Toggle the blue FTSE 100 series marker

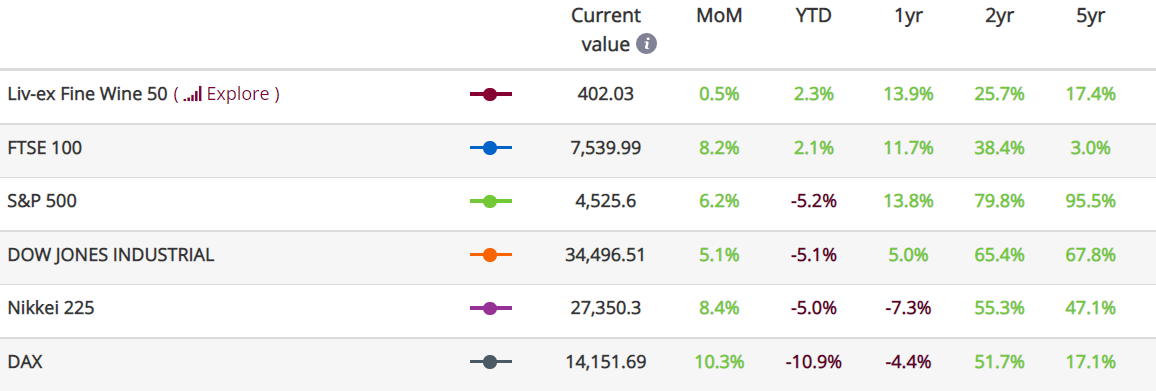pos(490,148)
